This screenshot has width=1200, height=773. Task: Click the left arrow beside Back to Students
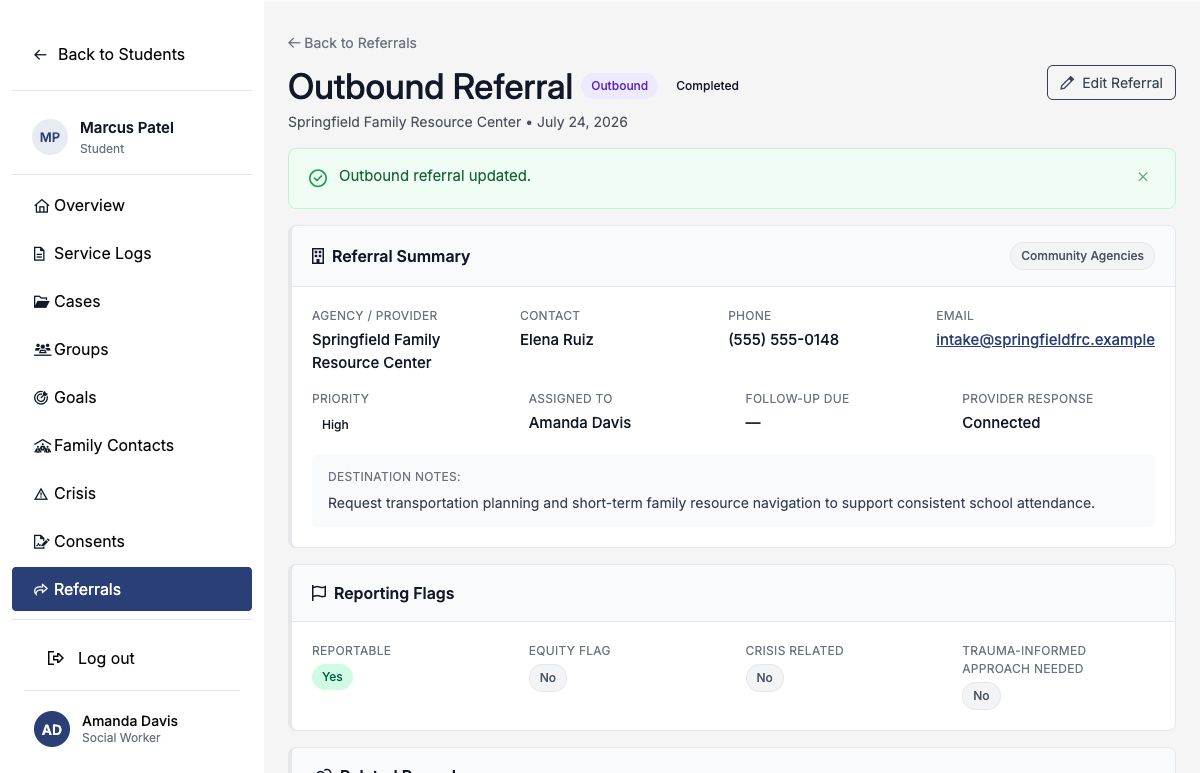[x=40, y=55]
